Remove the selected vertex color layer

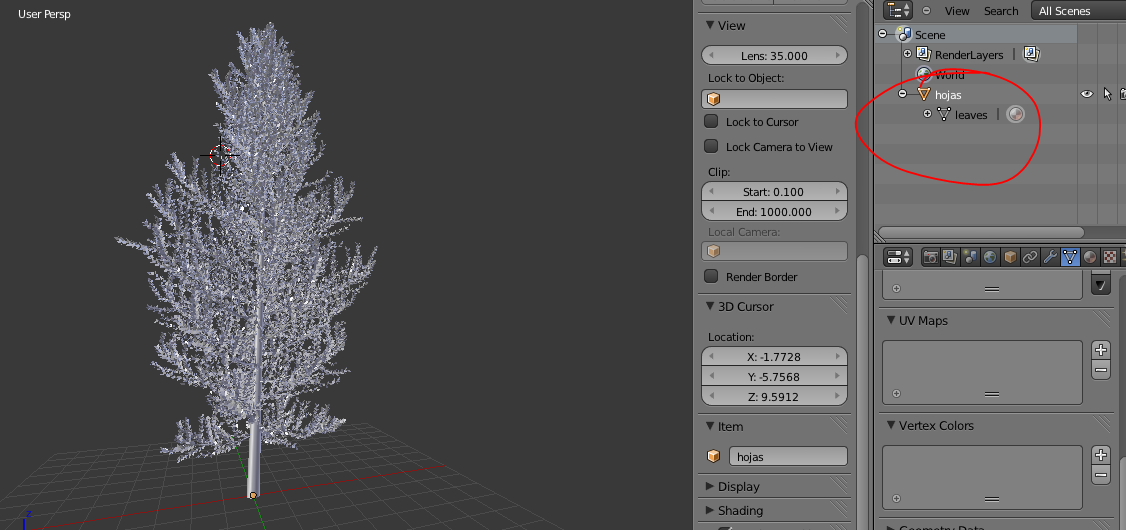tap(1101, 475)
